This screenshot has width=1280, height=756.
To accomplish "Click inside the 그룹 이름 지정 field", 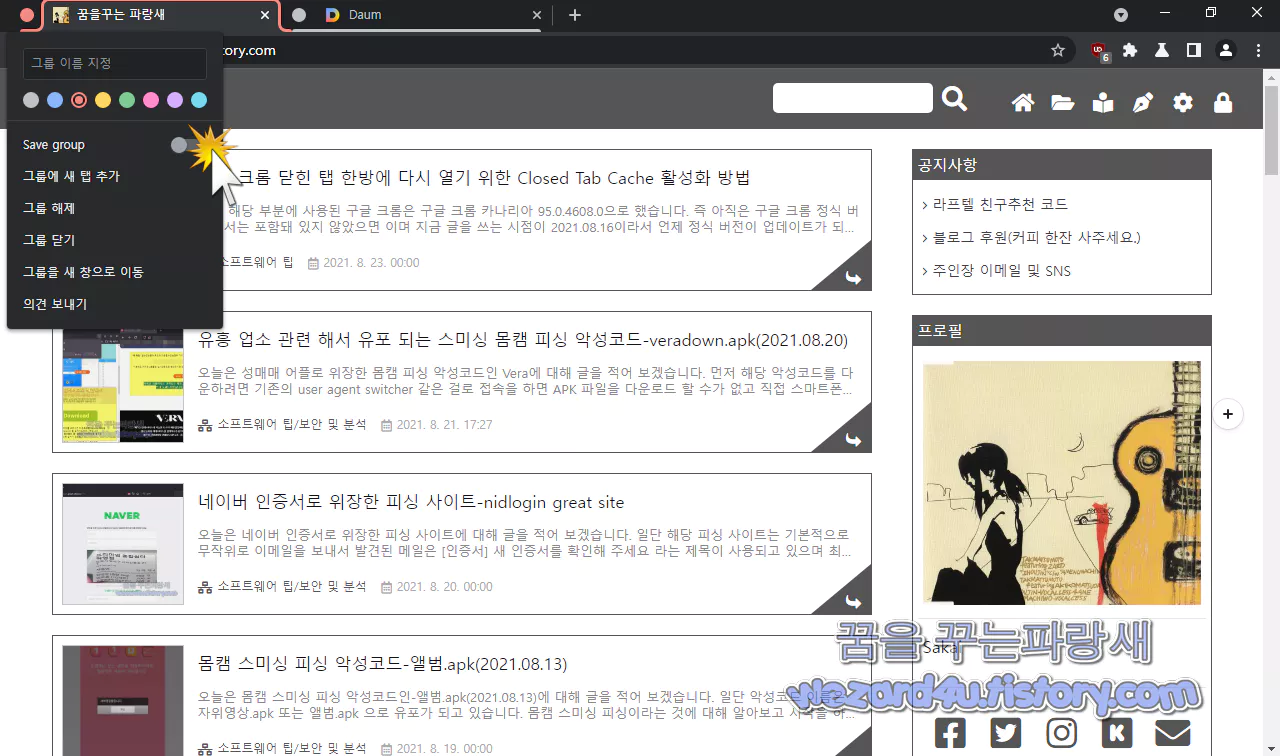I will point(113,62).
